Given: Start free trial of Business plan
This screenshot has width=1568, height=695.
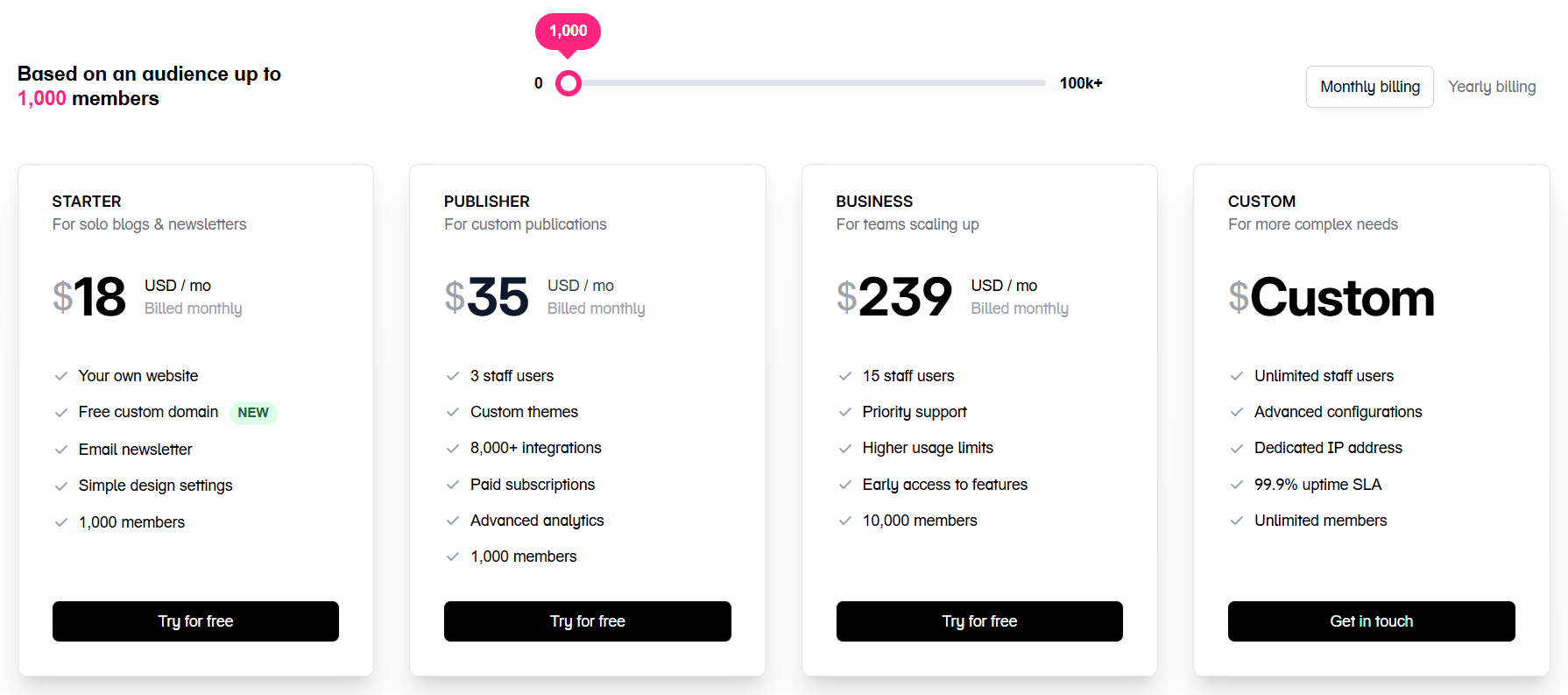Looking at the screenshot, I should tap(979, 621).
